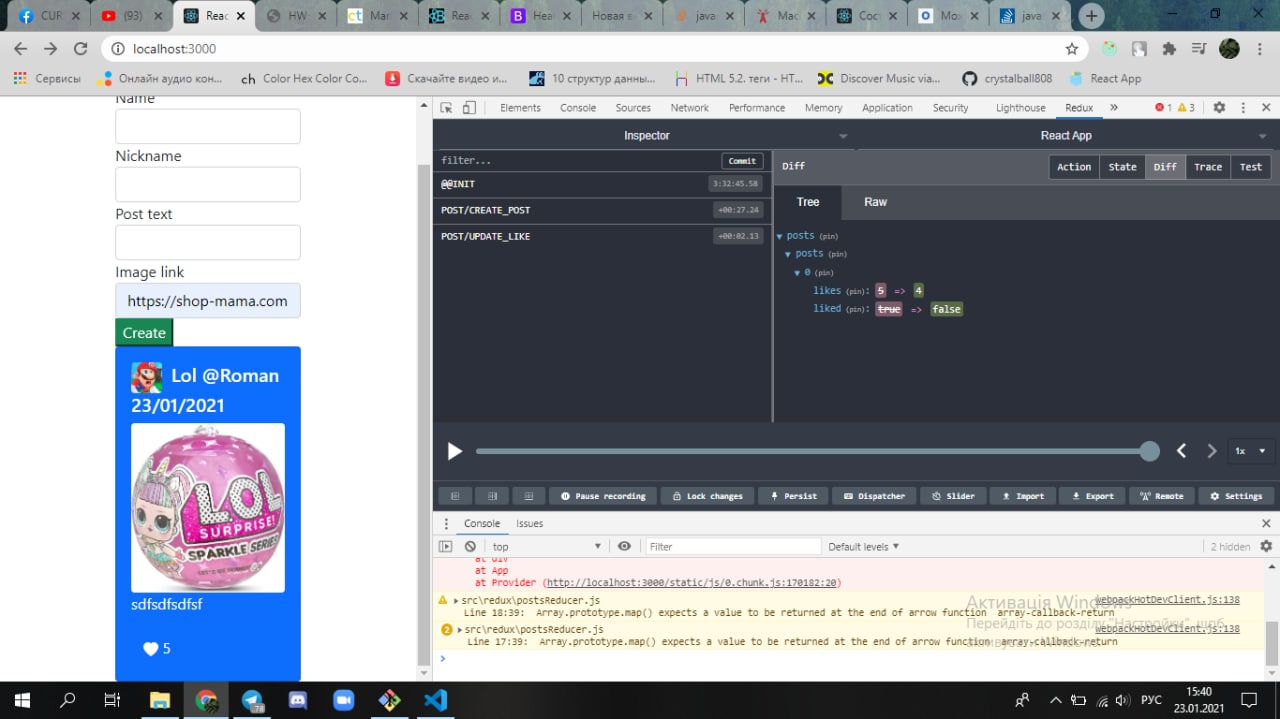
Task: Switch to Raw diff tab
Action: click(876, 202)
